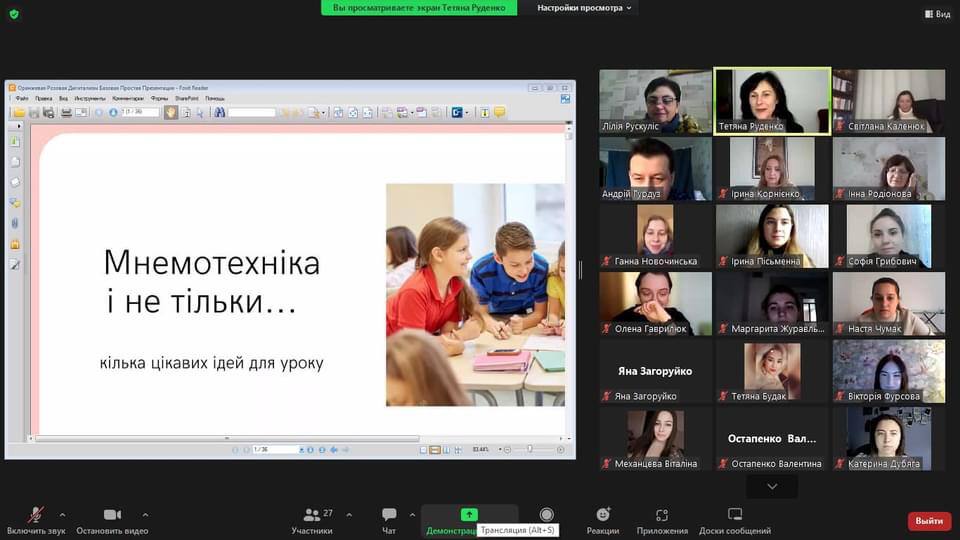
Task: Click the green Демонстрация share screen icon
Action: pos(469,514)
